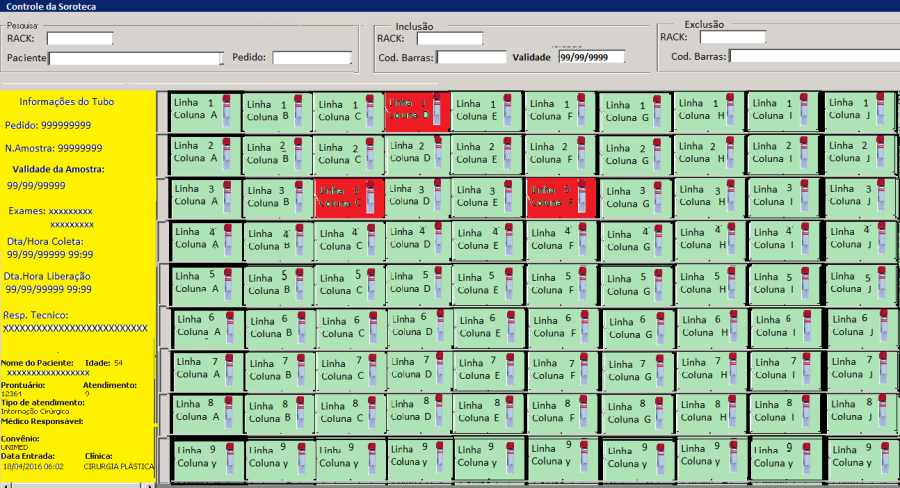This screenshot has height=488, width=900.
Task: Focus the Pedido search field
Action: click(x=312, y=57)
